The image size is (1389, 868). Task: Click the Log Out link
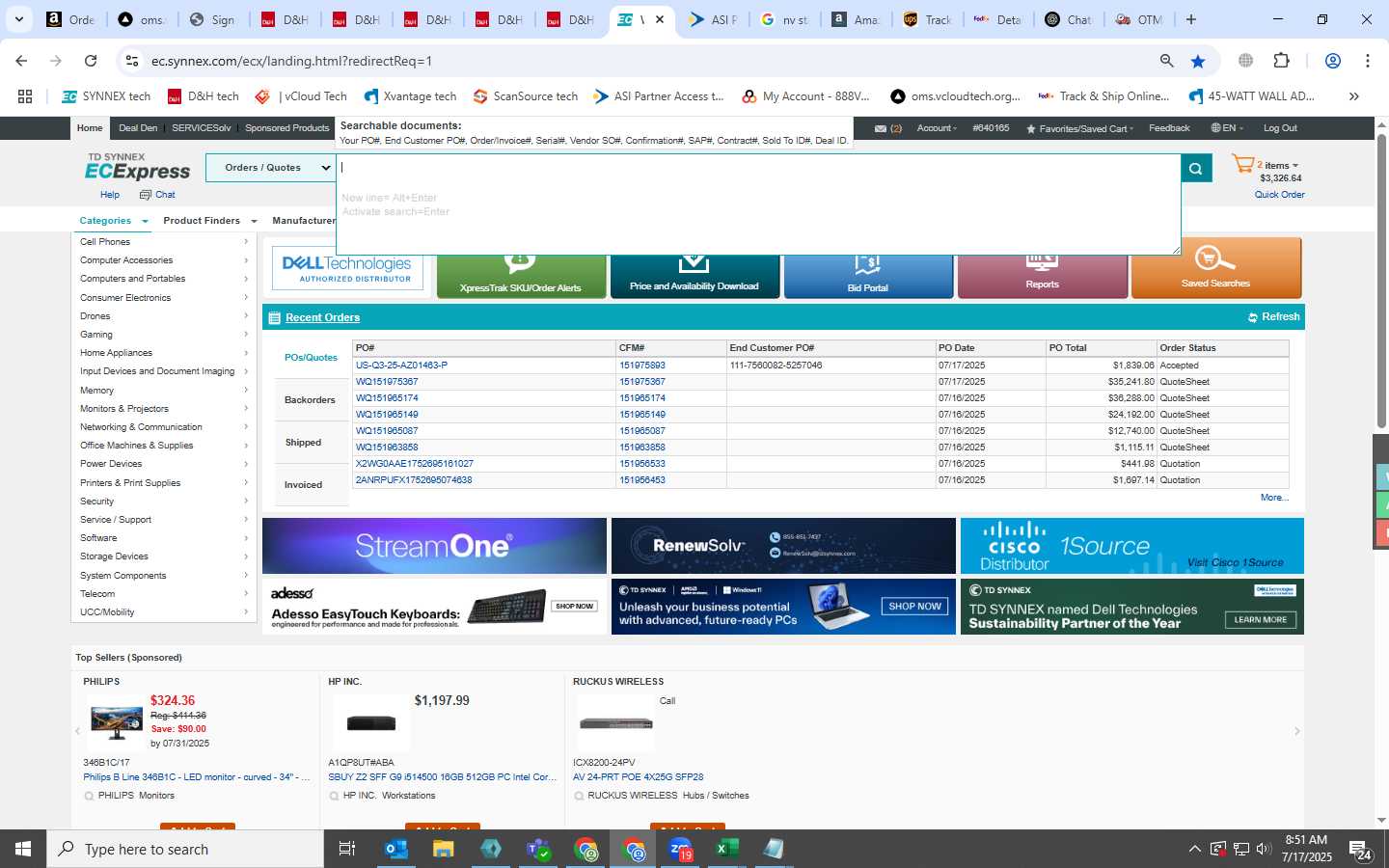(x=1280, y=128)
